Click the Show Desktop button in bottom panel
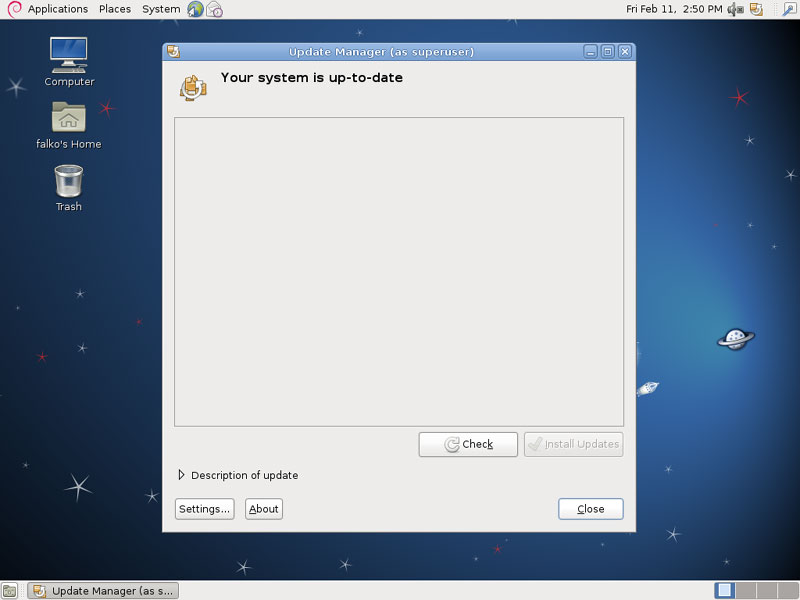Image resolution: width=800 pixels, height=600 pixels. 9,591
